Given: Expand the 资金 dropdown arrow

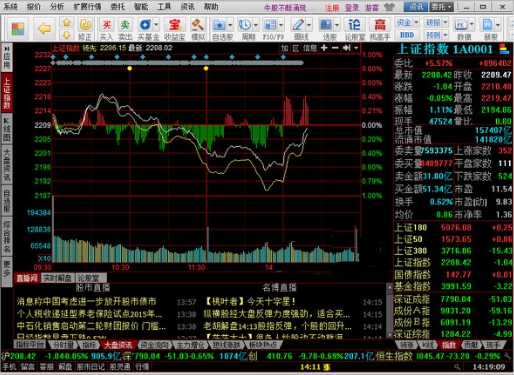Looking at the screenshot, I should (416, 22).
